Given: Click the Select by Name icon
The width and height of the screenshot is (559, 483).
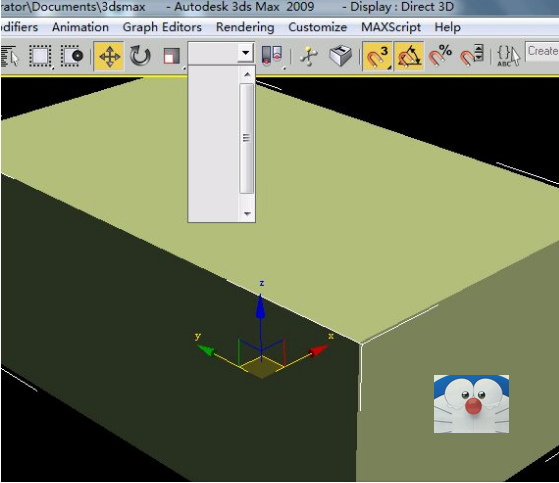Looking at the screenshot, I should [x=10, y=56].
